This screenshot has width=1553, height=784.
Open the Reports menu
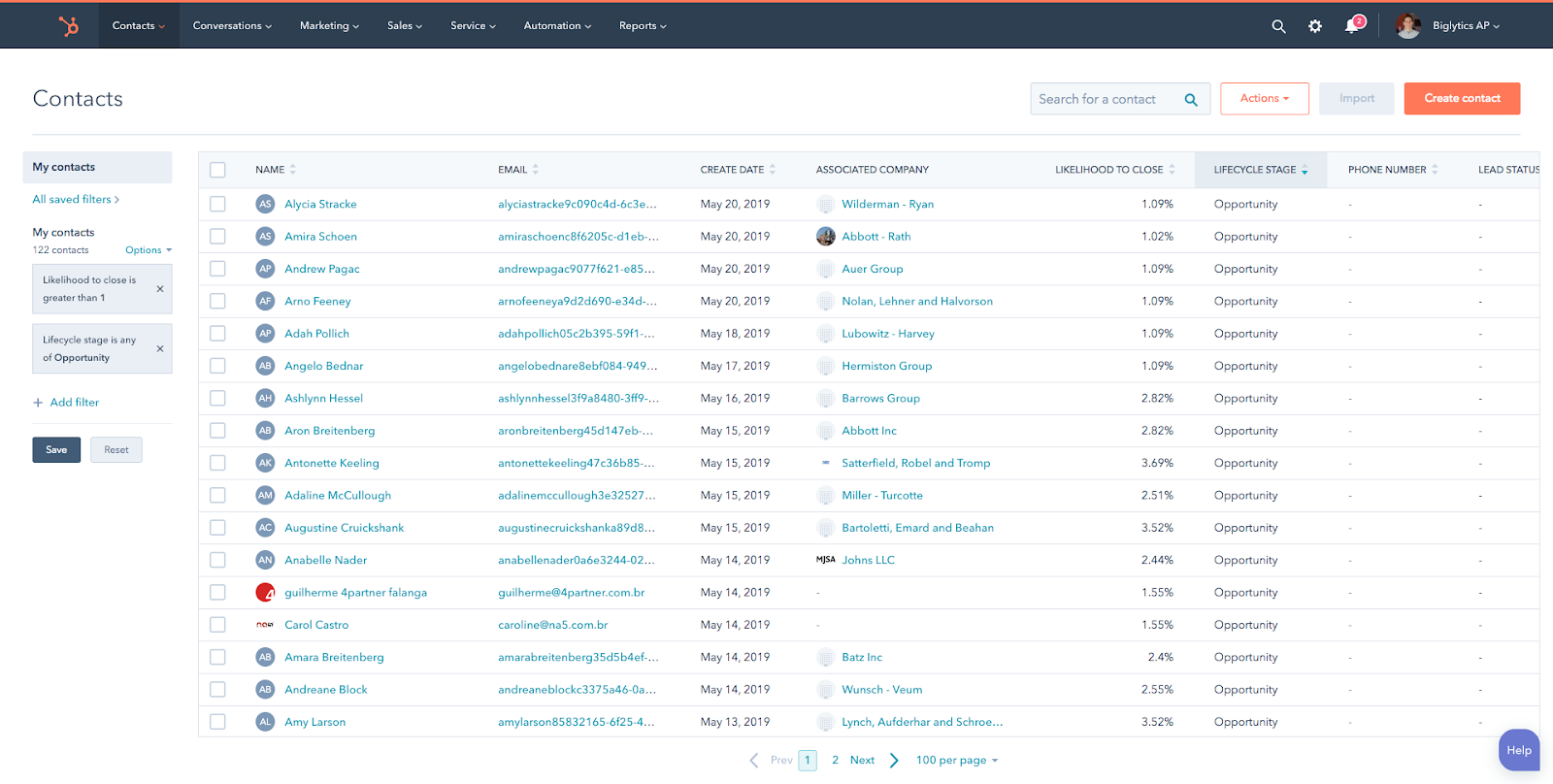pyautogui.click(x=643, y=26)
